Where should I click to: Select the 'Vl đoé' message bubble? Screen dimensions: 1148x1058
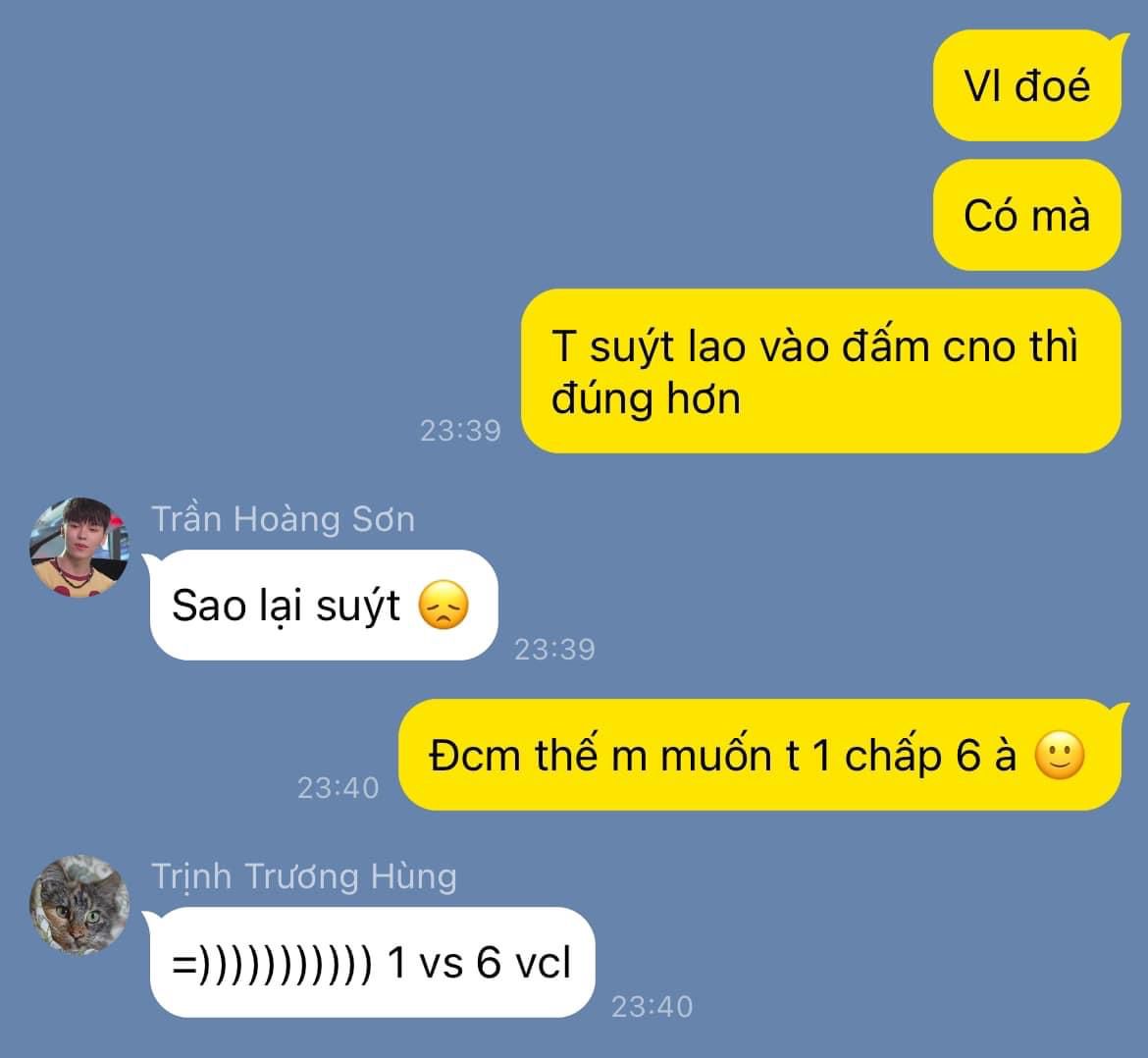[x=1027, y=85]
